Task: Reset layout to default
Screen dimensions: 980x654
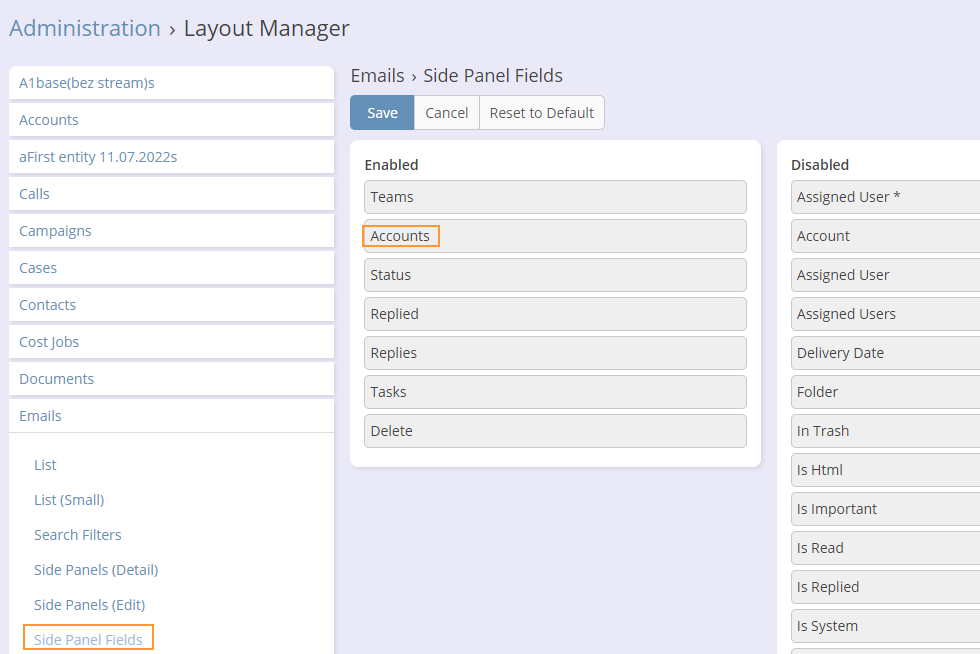Action: 541,113
